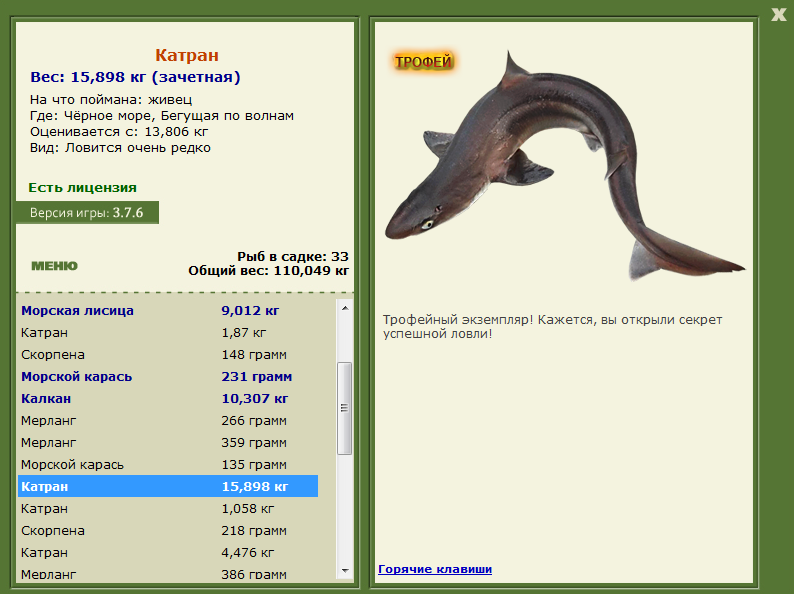
Task: Select the Катран 4,476 кг row
Action: (168, 552)
